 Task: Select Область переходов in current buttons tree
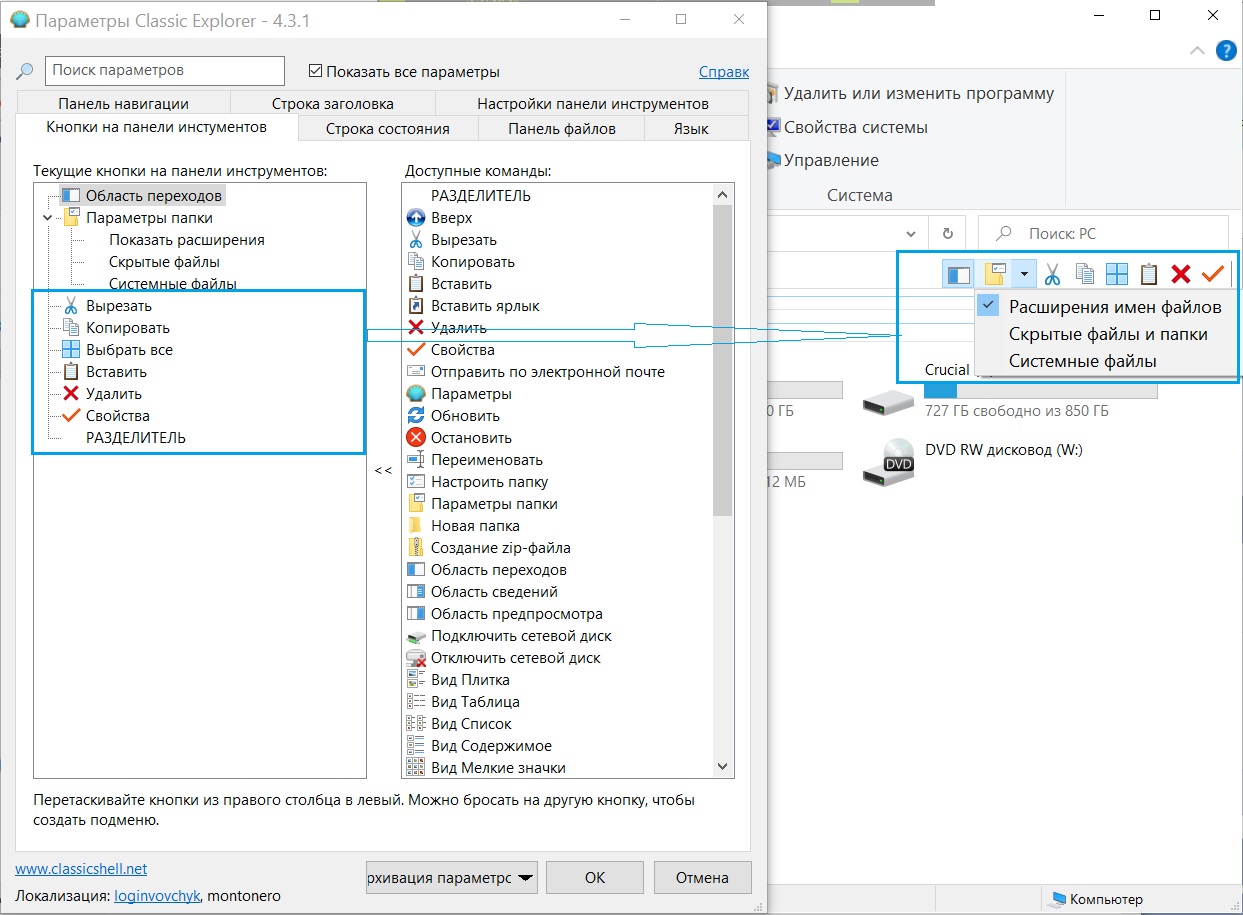pos(154,196)
